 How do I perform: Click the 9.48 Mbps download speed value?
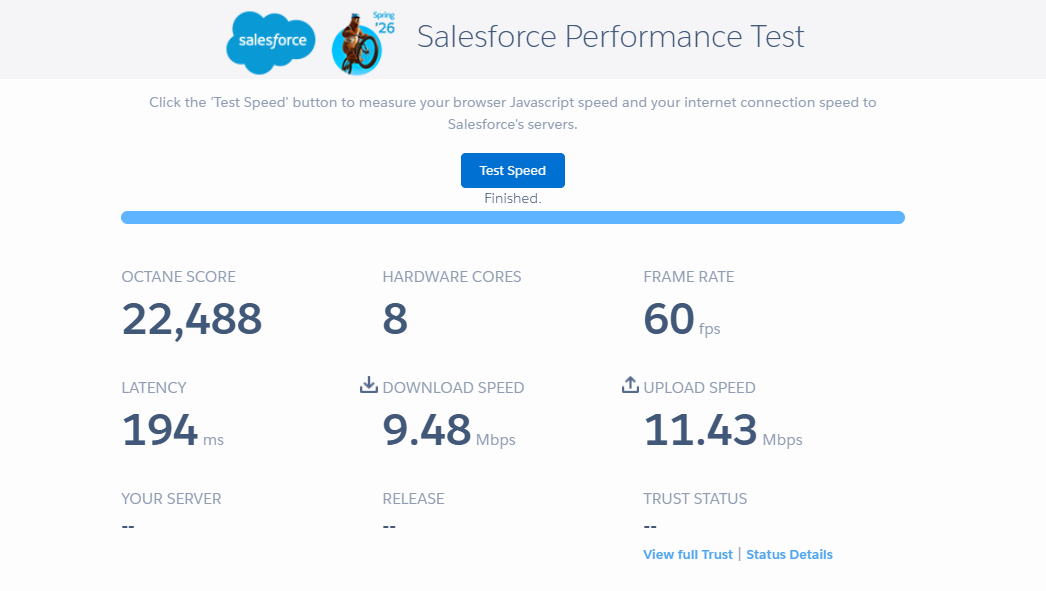(x=448, y=430)
